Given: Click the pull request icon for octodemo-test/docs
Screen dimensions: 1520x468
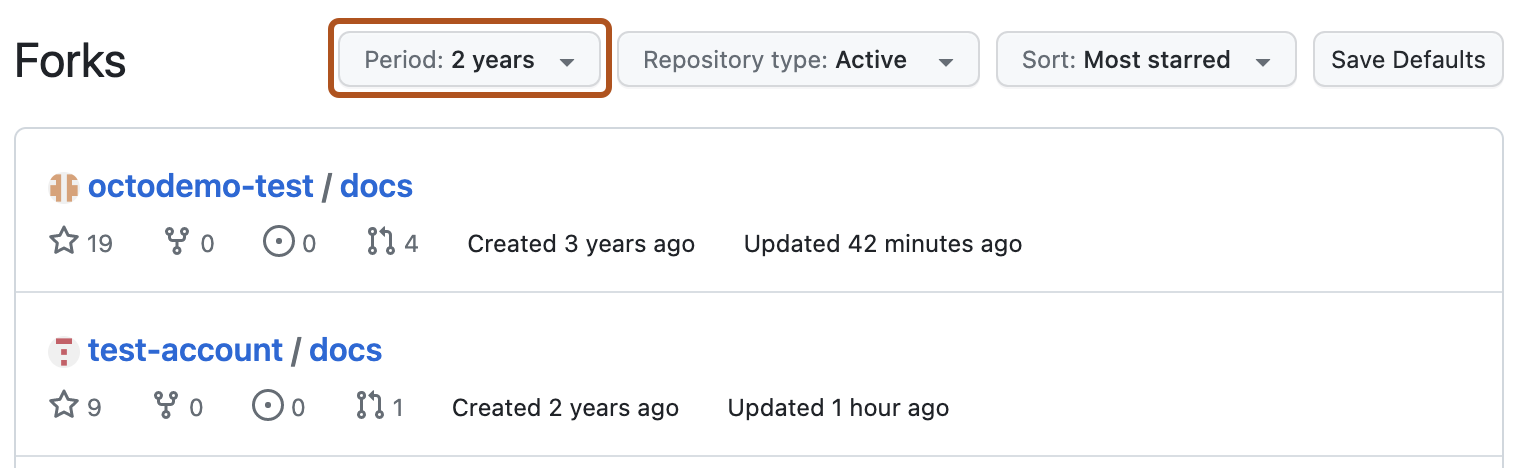Looking at the screenshot, I should tap(381, 243).
